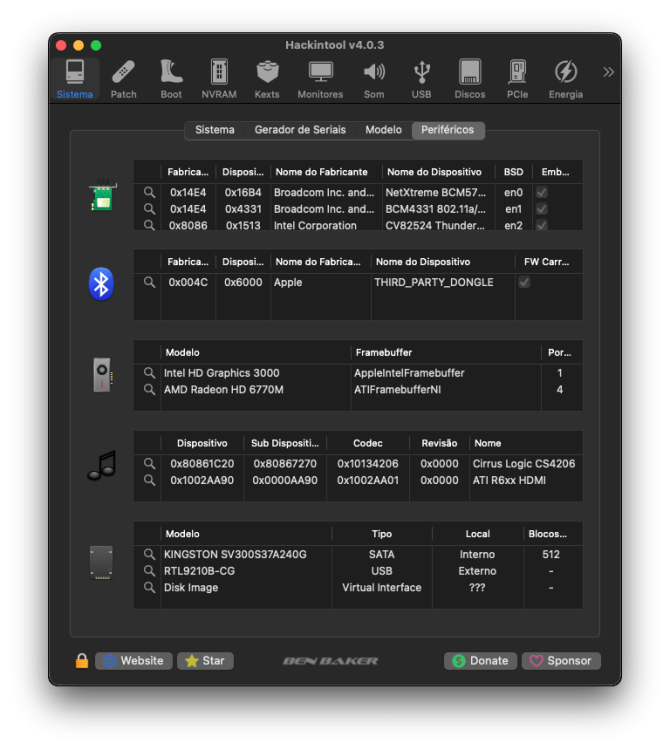The image size is (670, 750).
Task: Open the Kexts toolbar section
Action: click(267, 79)
